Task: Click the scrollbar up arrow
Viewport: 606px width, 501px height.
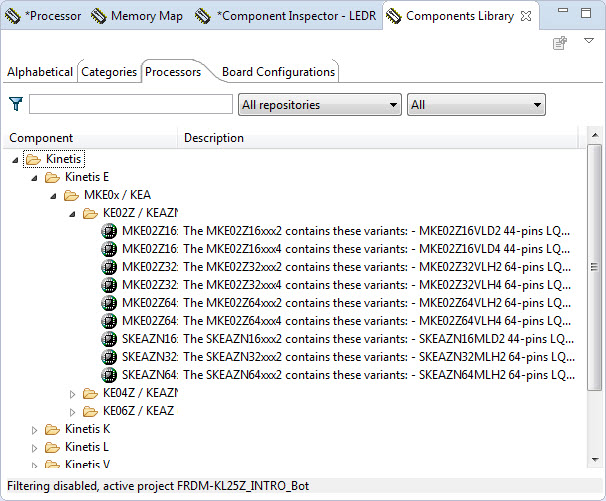Action: pyautogui.click(x=595, y=135)
